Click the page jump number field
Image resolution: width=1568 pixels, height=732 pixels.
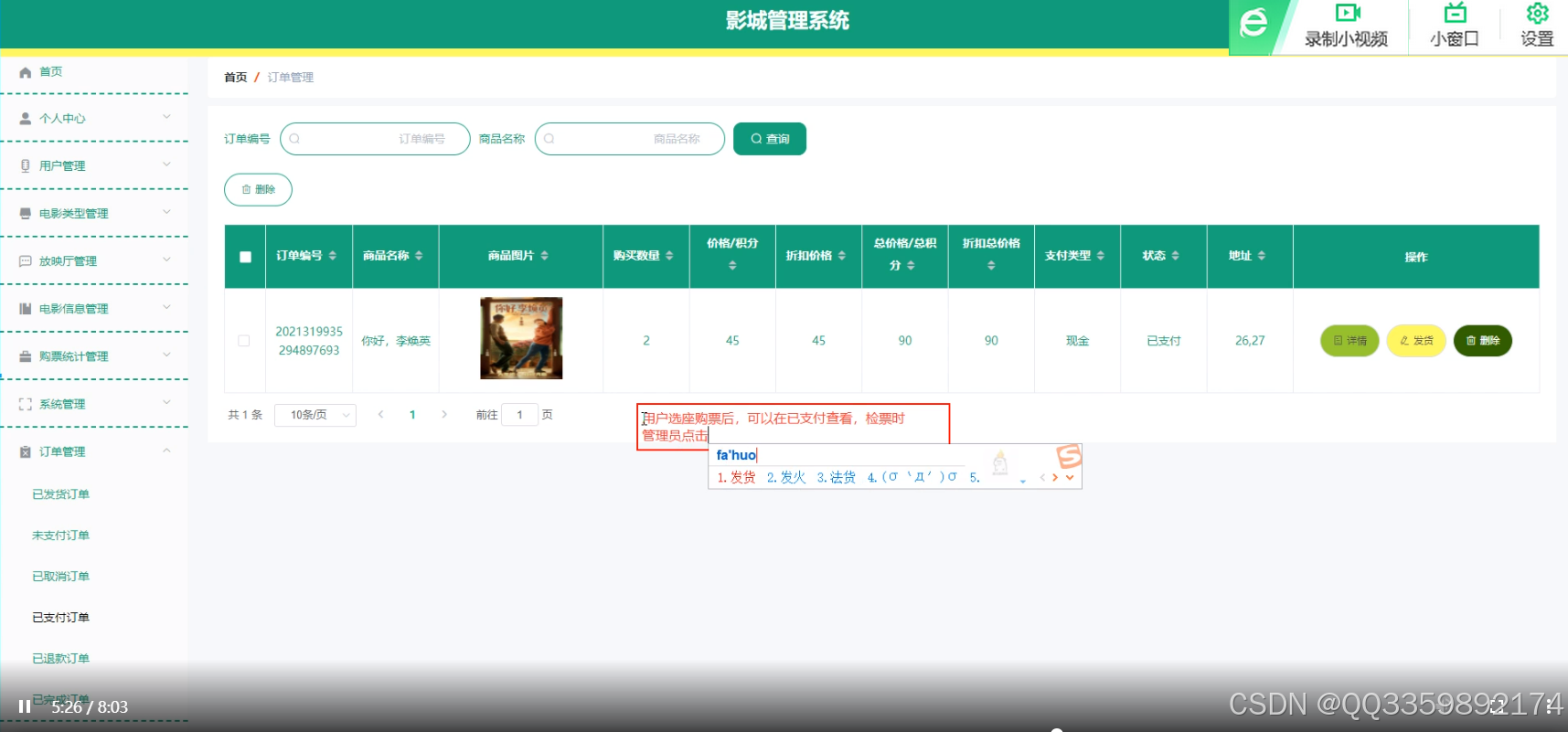(519, 415)
